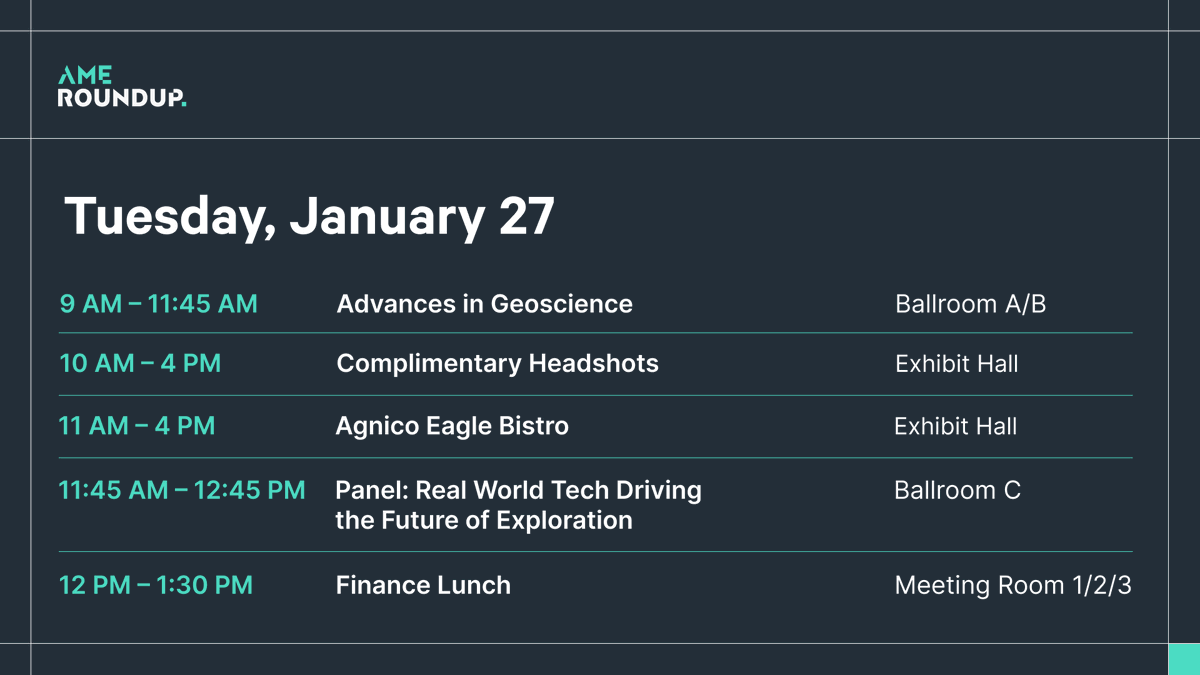Click the "the Future of Exploration" line
The width and height of the screenshot is (1200, 675).
tap(484, 520)
